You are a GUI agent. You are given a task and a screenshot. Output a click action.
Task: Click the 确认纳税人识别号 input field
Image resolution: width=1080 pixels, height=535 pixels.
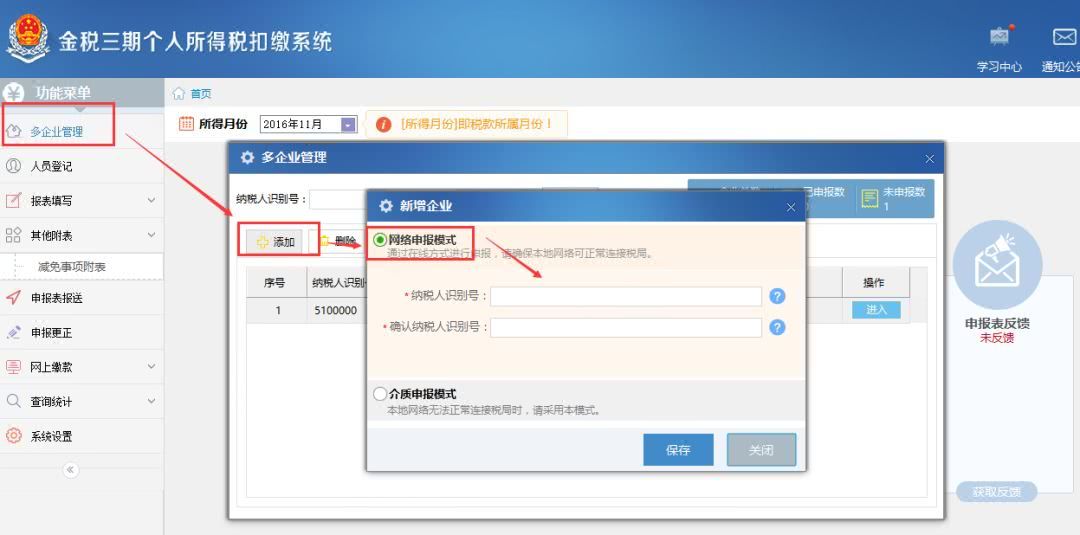(x=626, y=327)
